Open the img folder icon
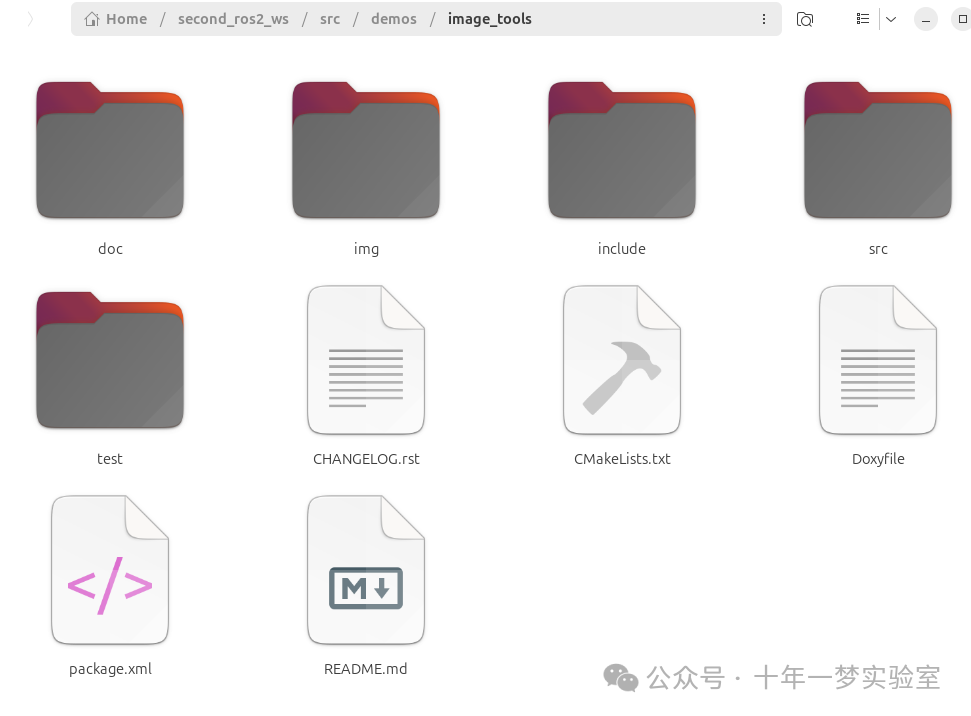 (x=366, y=150)
